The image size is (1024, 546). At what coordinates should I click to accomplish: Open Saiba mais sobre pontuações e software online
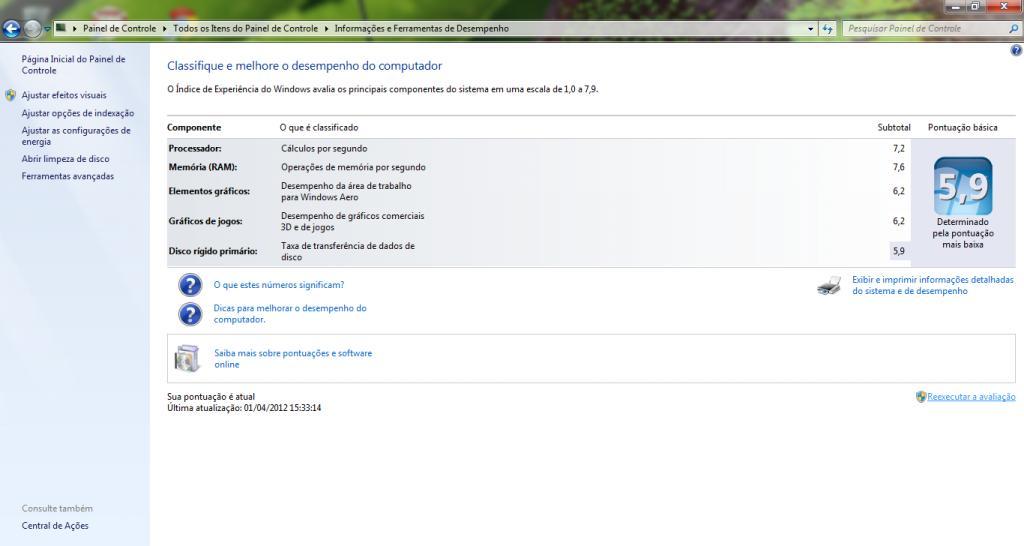[x=293, y=359]
